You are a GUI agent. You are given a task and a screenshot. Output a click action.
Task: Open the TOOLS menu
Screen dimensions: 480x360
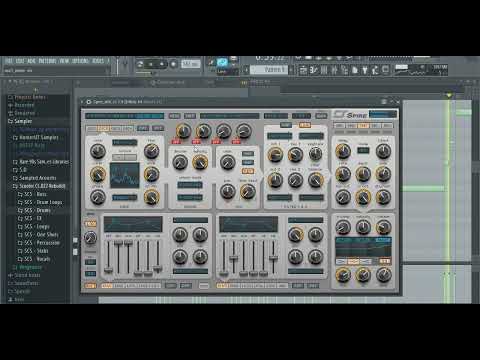tap(98, 61)
